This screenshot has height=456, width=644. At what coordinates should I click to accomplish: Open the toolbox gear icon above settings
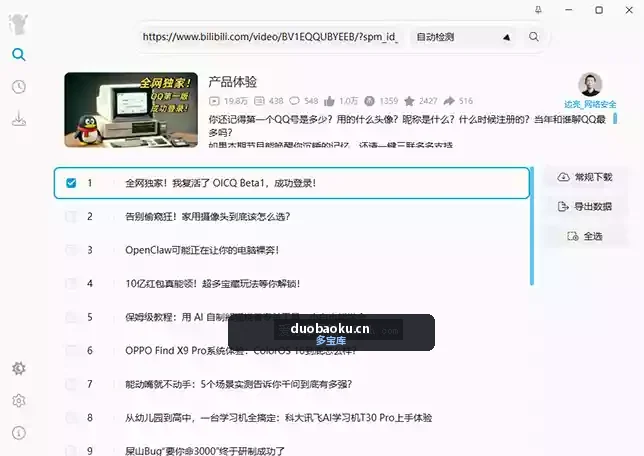pos(18,368)
